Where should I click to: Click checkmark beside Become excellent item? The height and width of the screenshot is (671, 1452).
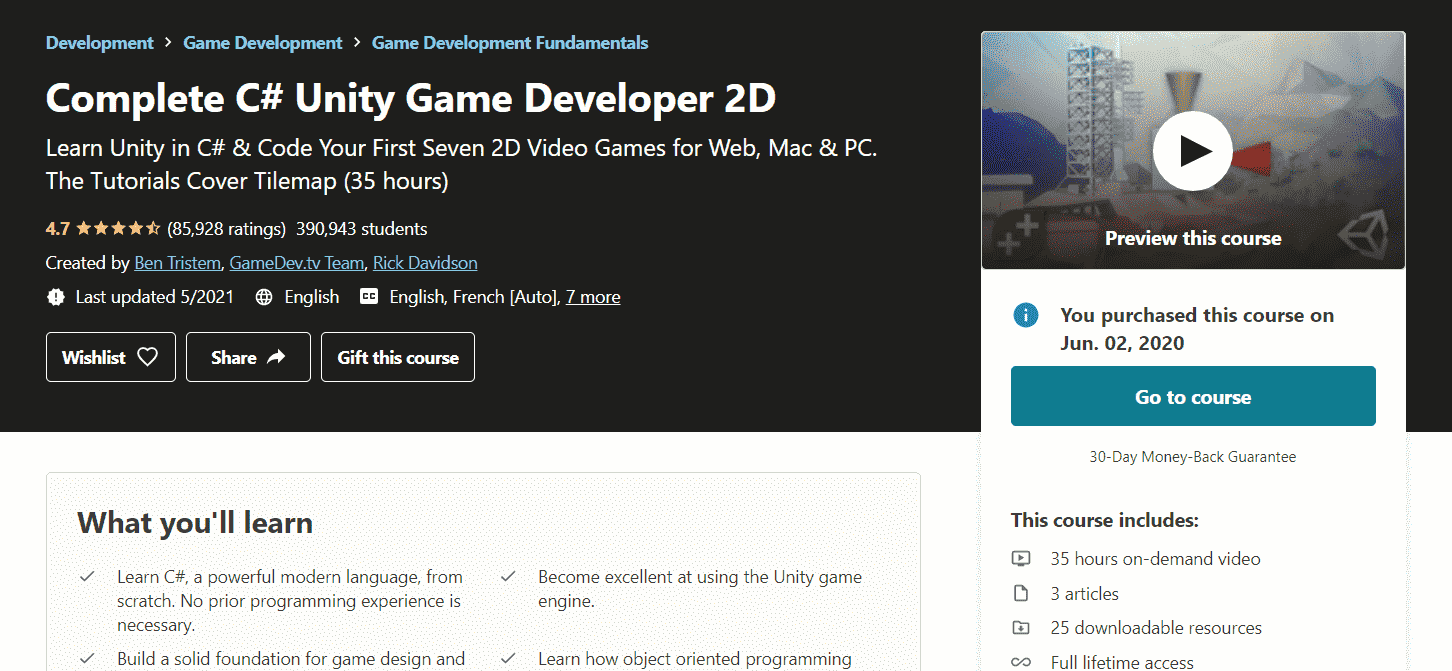pyautogui.click(x=508, y=577)
